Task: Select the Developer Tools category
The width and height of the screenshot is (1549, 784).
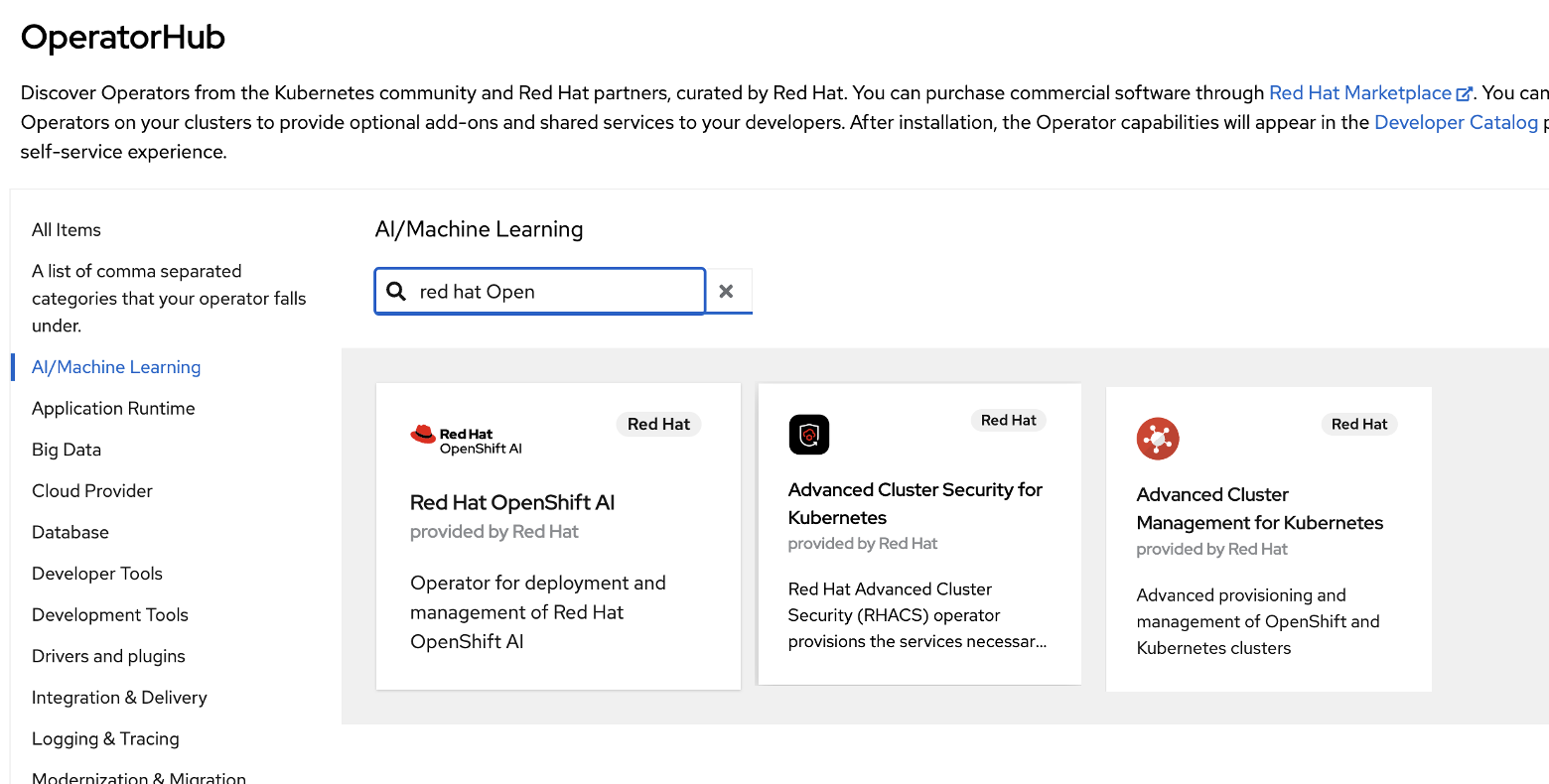Action: [96, 573]
